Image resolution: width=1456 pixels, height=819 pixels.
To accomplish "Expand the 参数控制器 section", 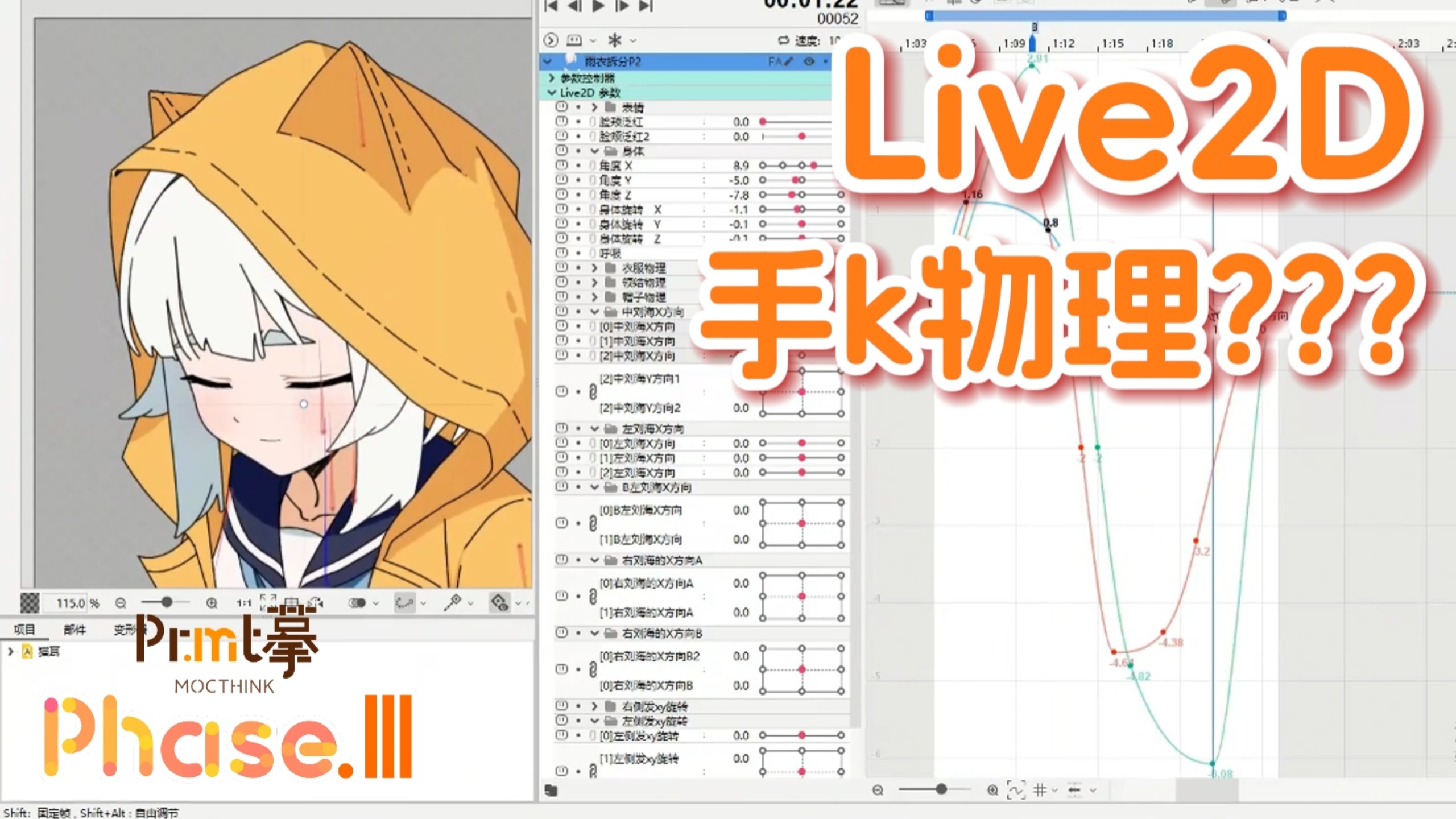I will click(x=551, y=78).
